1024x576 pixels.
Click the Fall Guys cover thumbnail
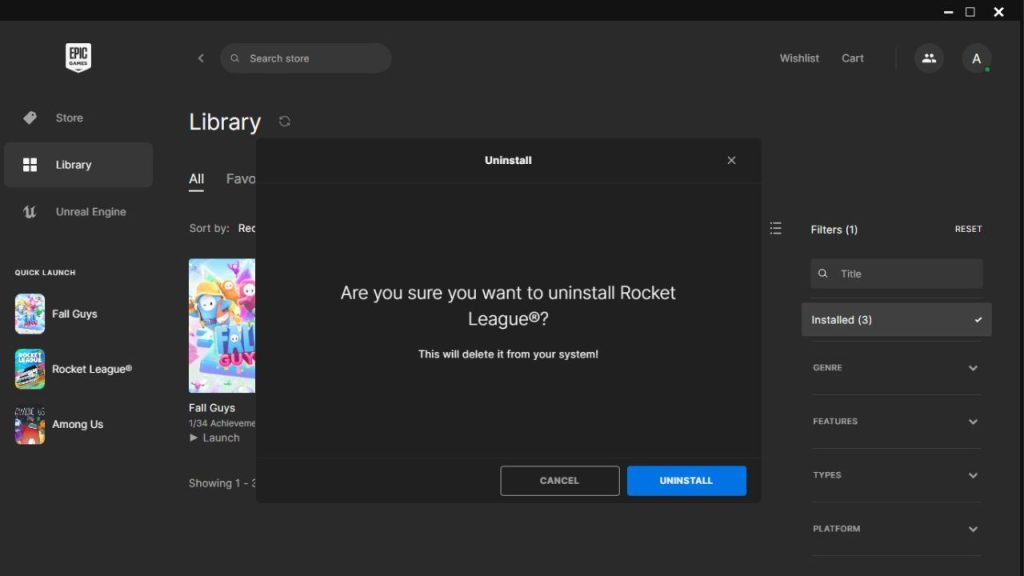tap(222, 326)
